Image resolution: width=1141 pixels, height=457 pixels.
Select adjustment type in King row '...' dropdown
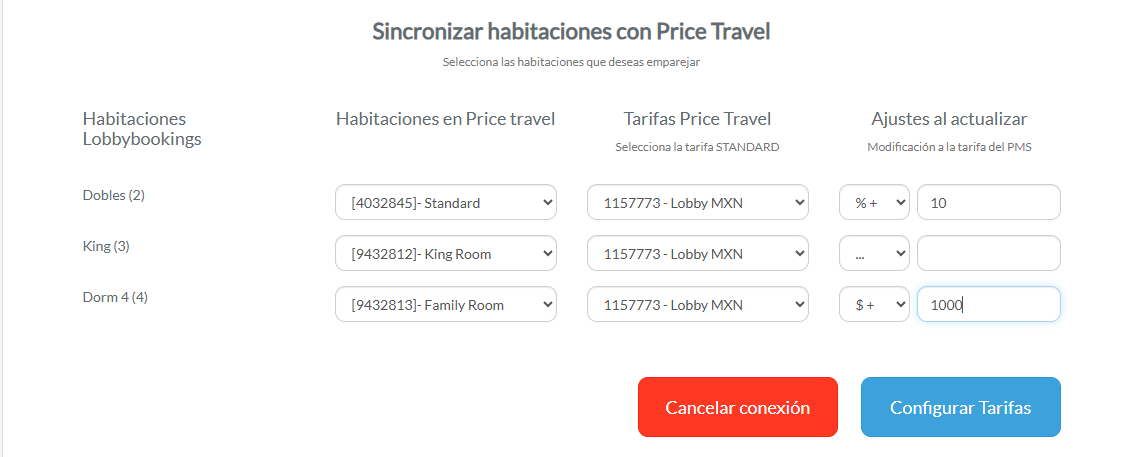[874, 253]
